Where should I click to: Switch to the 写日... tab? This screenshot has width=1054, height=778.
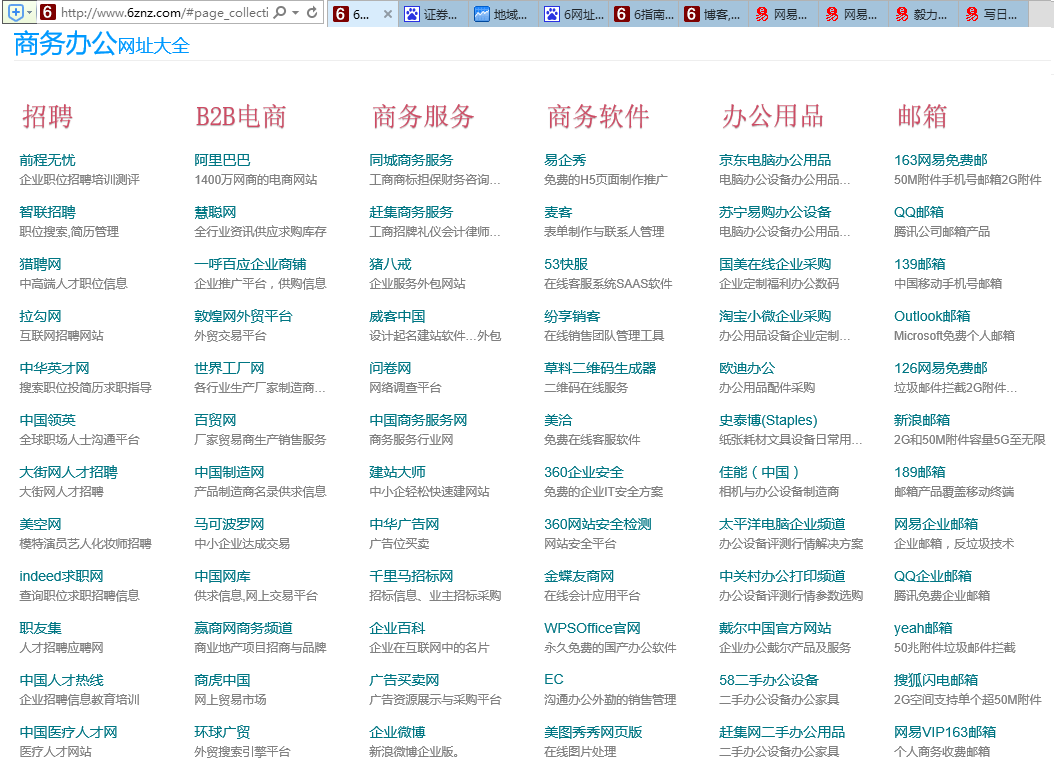993,14
